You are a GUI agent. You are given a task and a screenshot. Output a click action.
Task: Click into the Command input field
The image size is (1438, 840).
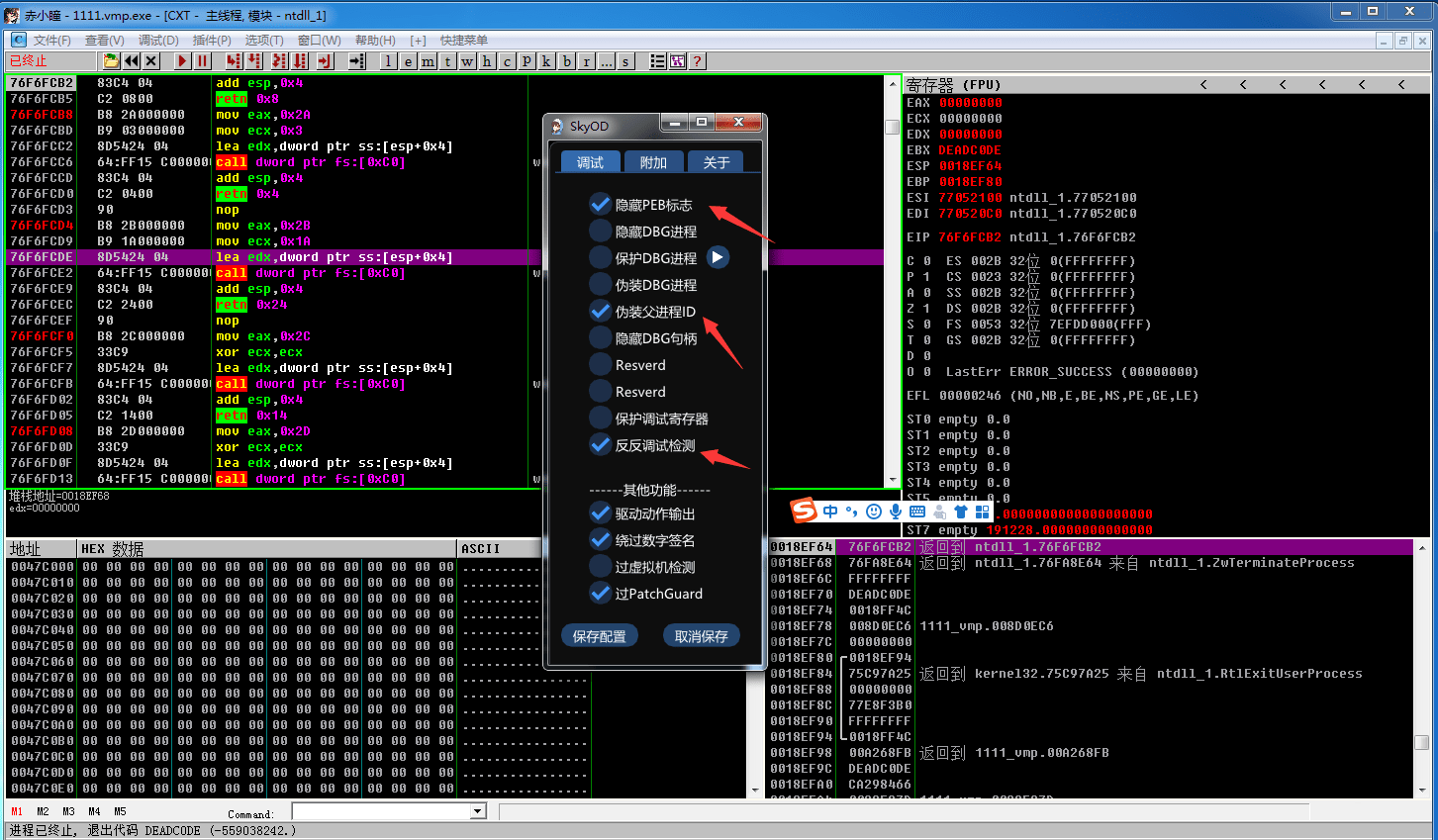tap(381, 811)
